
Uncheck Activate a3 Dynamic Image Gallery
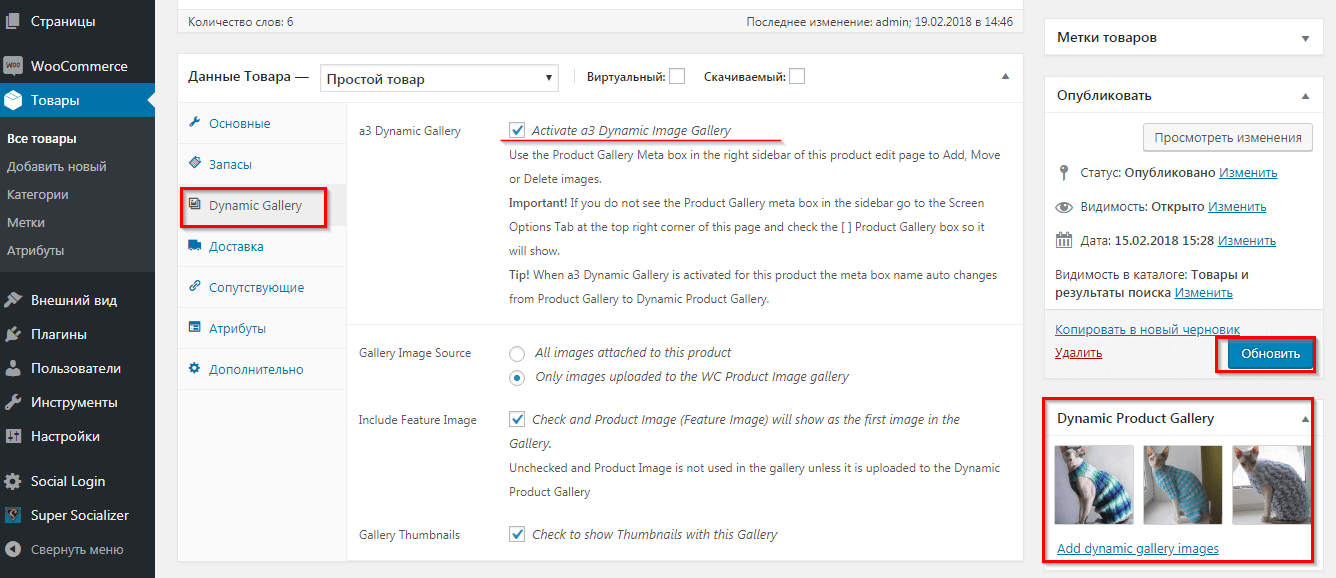coord(517,130)
